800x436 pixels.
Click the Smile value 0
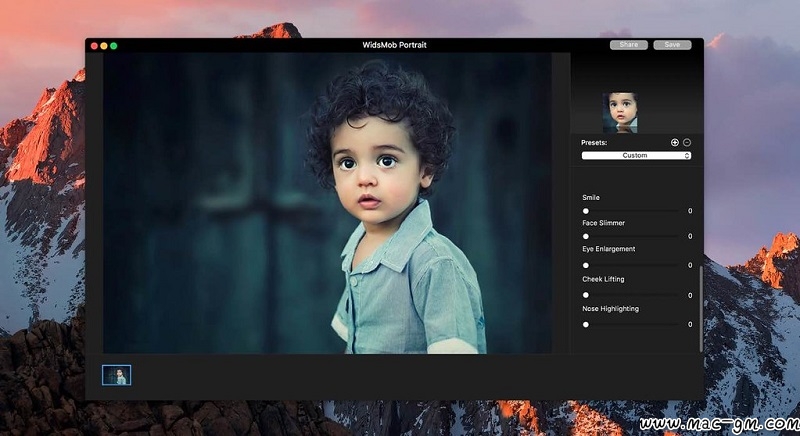point(690,211)
